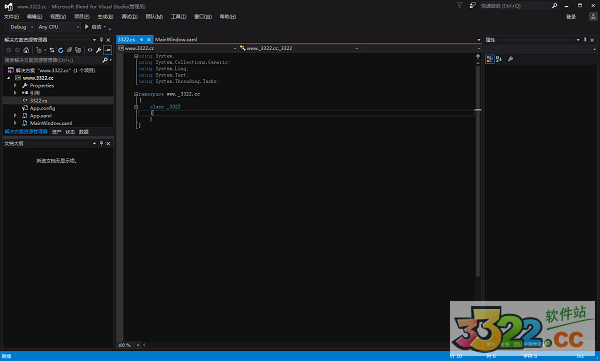Open the wrench Properties icon in Solution Explorer toolbar
The width and height of the screenshot is (600, 361).
tap(98, 50)
